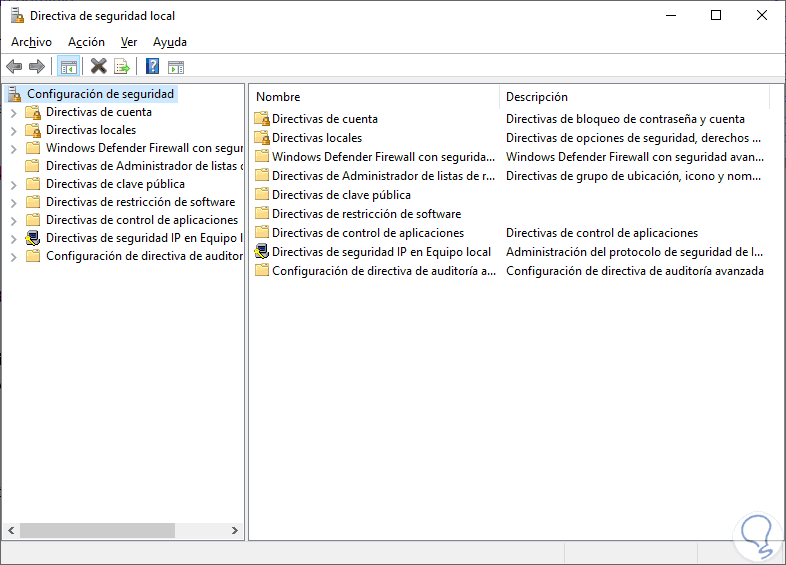Viewport: 786px width, 565px height.
Task: Open the Ayuda menu
Action: (170, 42)
